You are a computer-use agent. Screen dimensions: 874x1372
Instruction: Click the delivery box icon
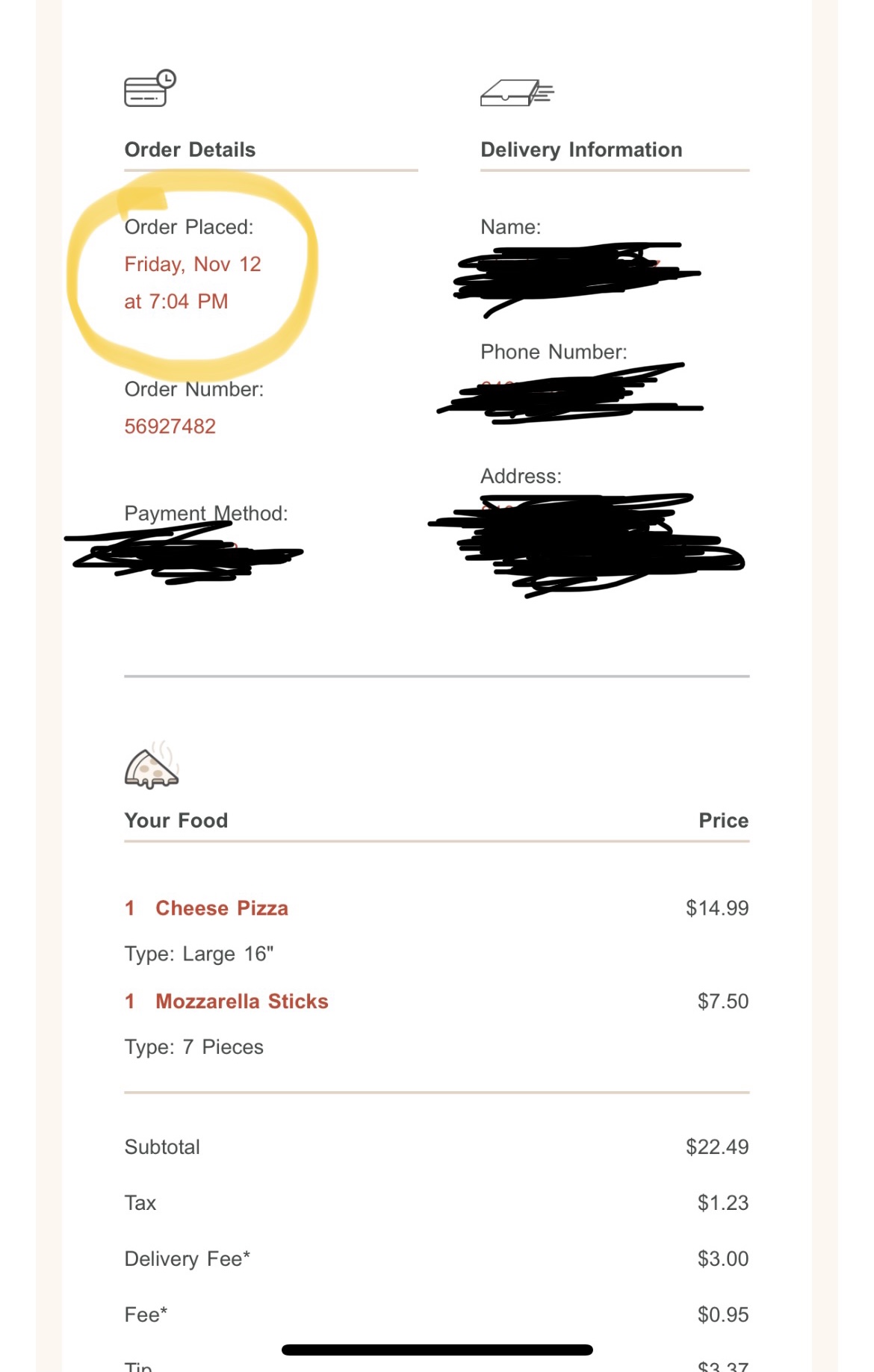point(516,93)
